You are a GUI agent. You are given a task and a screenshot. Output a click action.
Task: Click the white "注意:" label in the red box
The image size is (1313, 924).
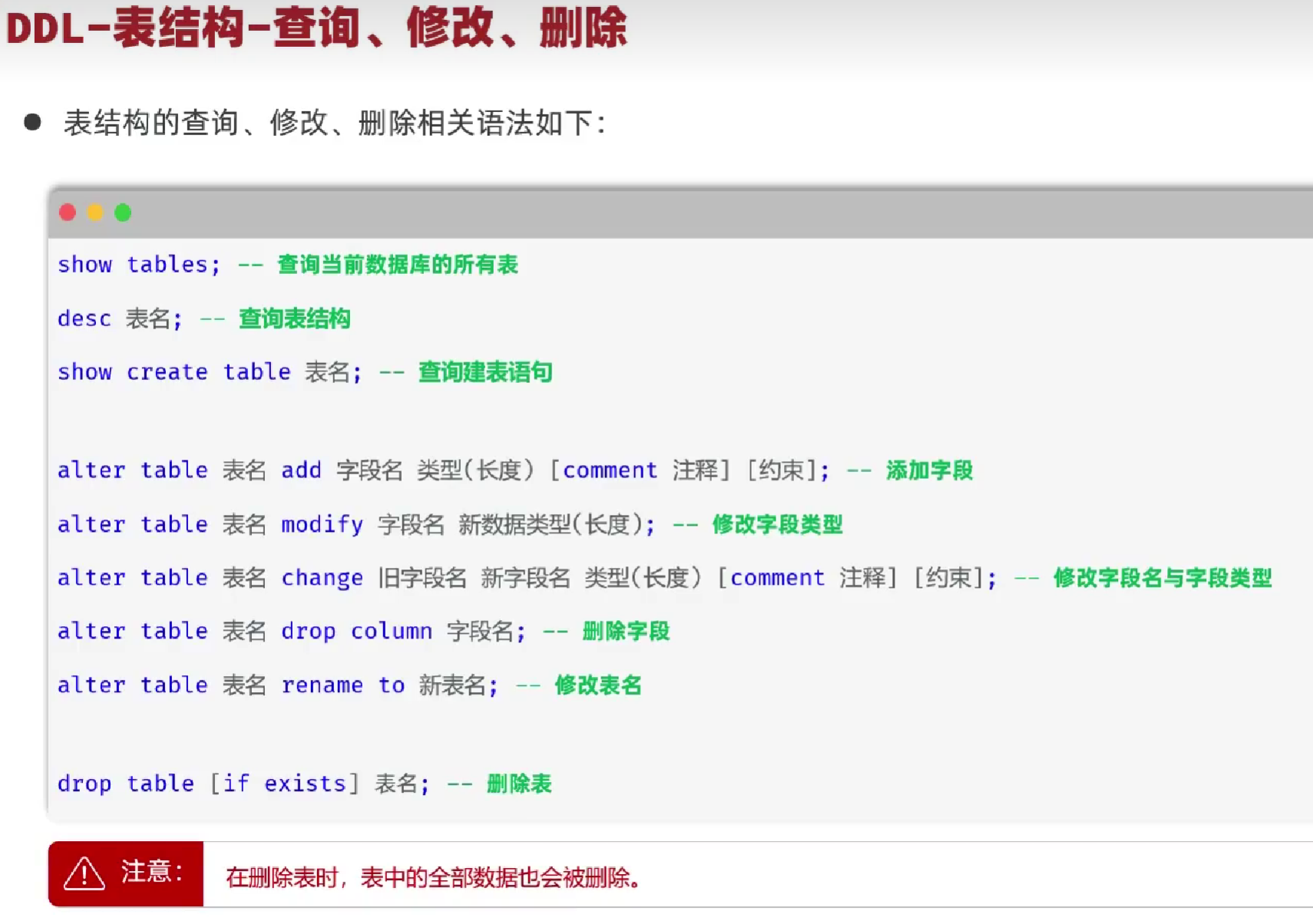click(x=152, y=872)
